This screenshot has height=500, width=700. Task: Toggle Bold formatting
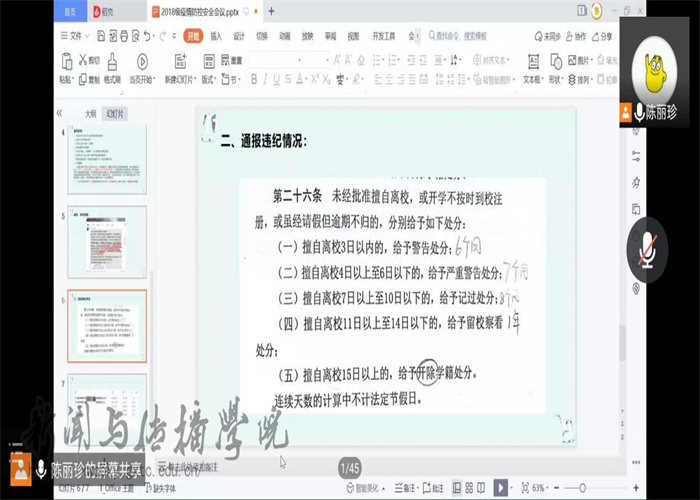[x=254, y=79]
